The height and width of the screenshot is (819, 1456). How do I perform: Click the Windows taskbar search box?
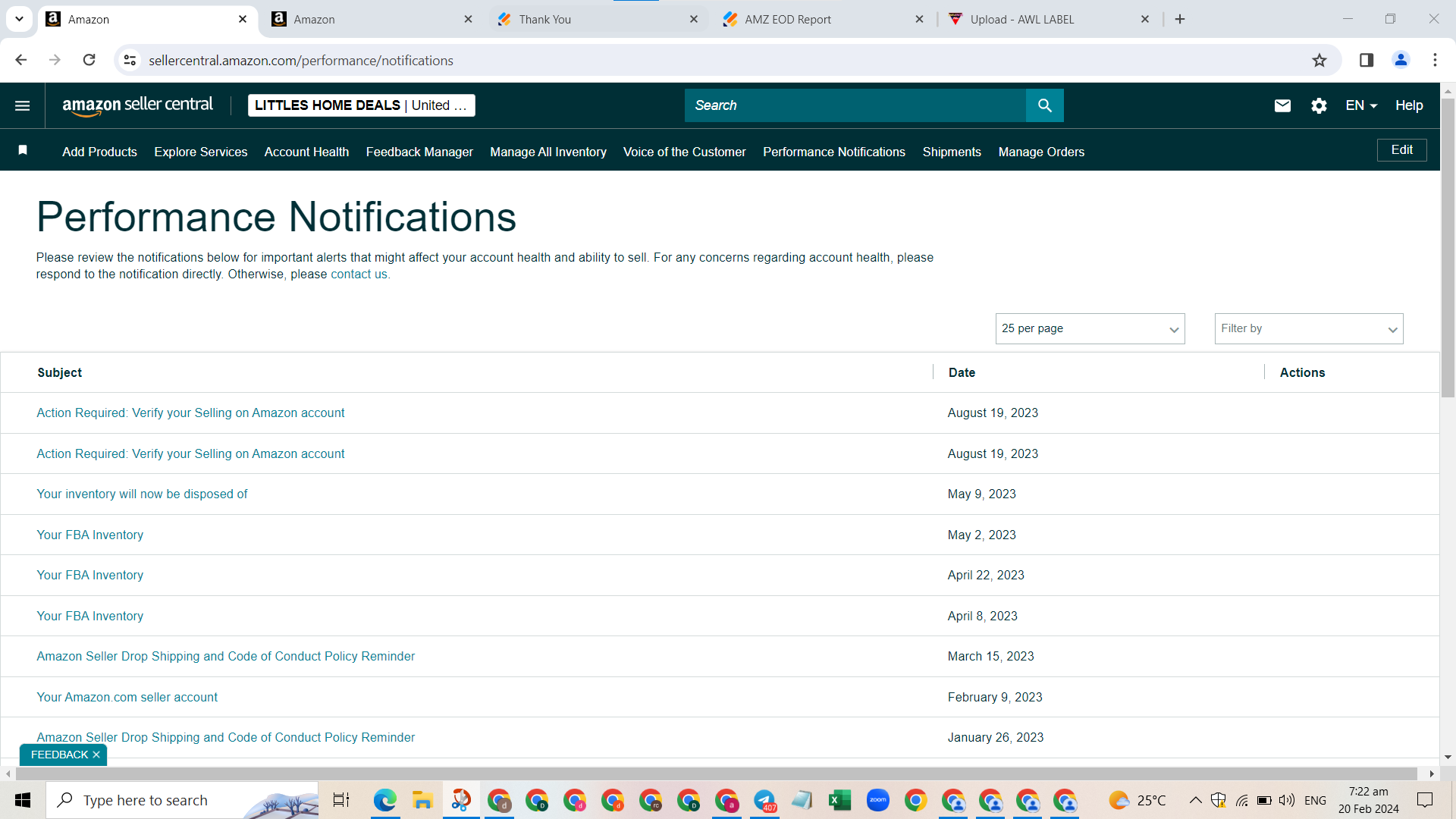pos(182,801)
